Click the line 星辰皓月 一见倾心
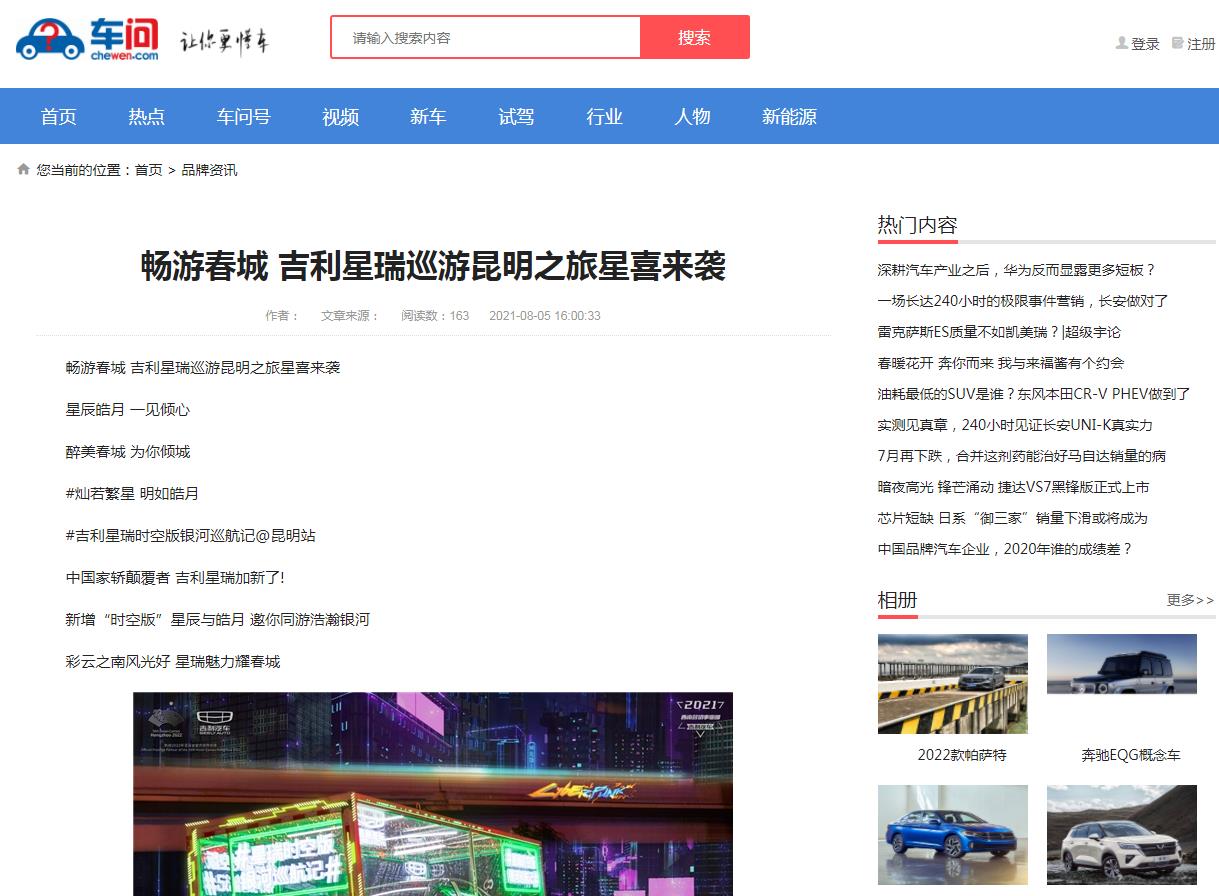The image size is (1219, 896). [x=128, y=410]
